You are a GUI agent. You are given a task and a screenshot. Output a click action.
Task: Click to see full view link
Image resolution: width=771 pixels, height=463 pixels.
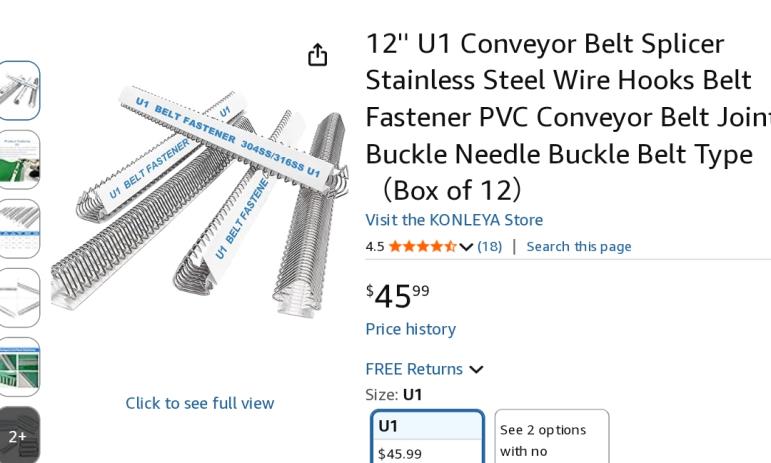[x=199, y=403]
